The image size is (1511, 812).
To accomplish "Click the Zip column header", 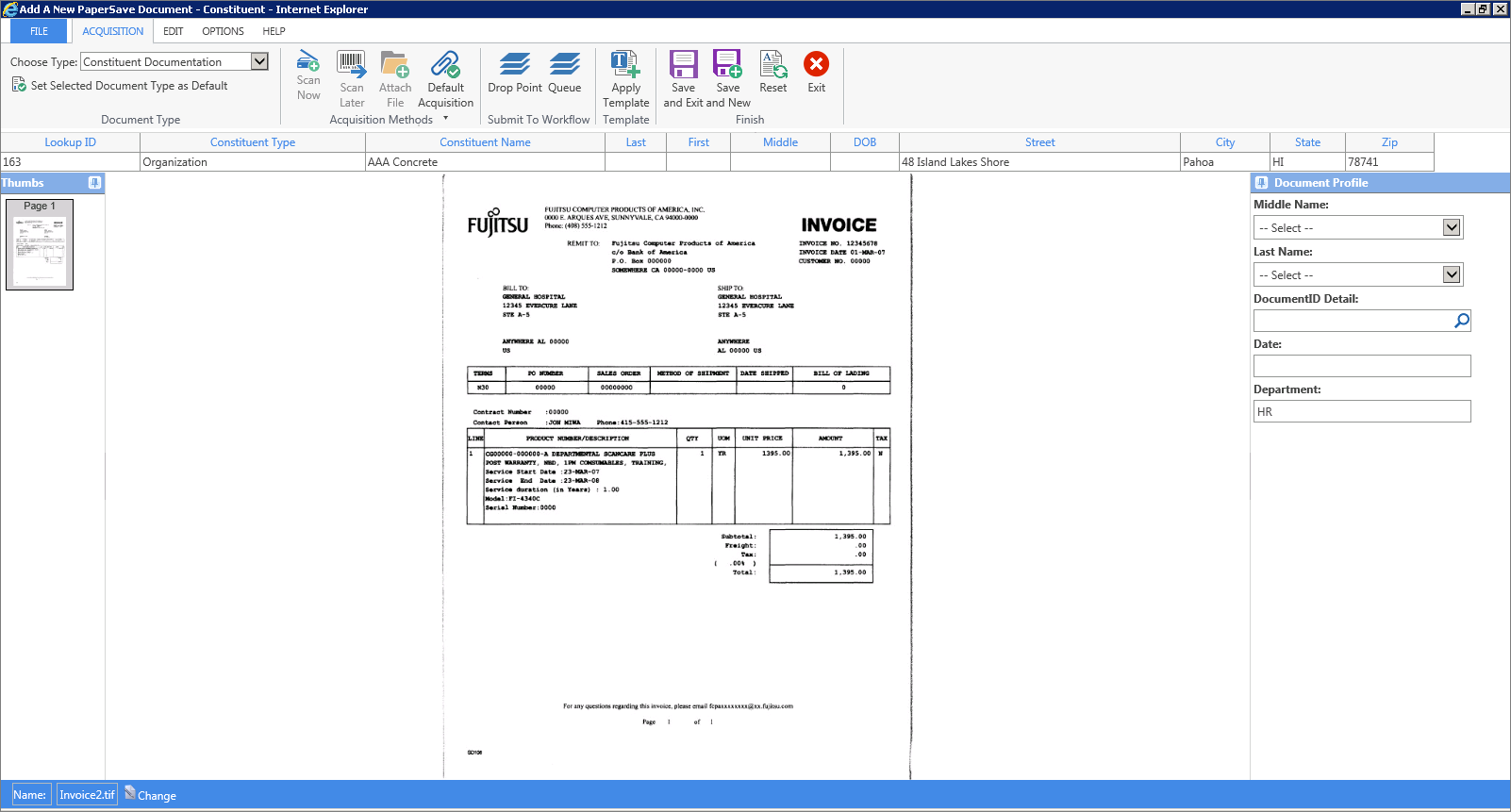I will pyautogui.click(x=1389, y=142).
